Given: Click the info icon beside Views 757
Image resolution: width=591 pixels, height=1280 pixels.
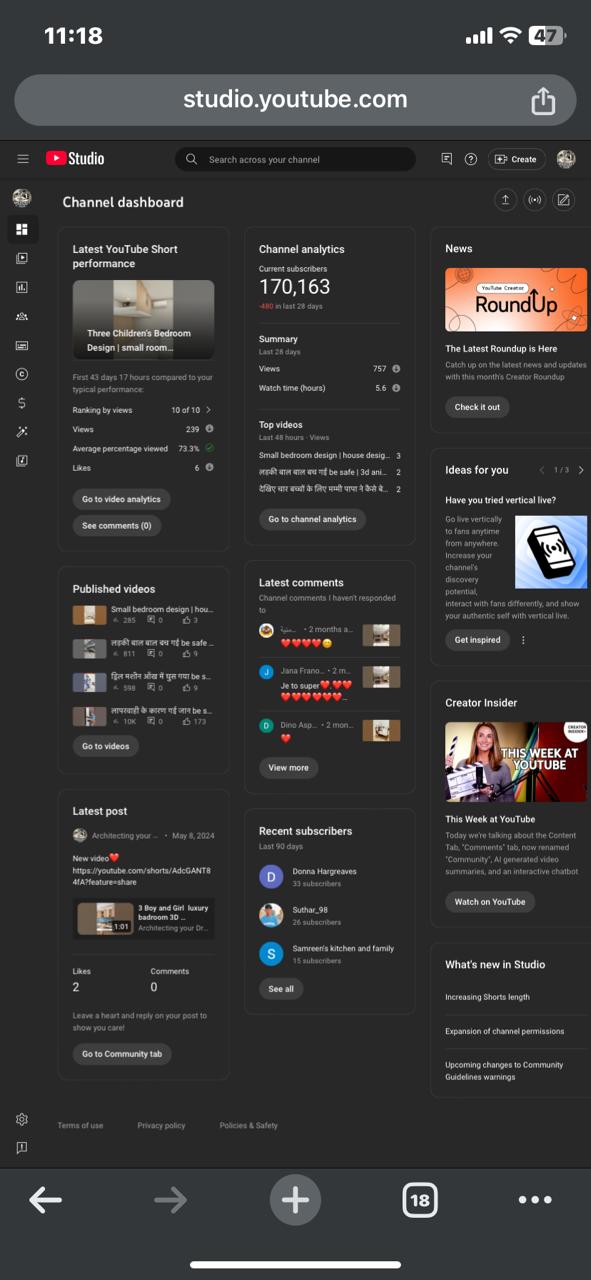Looking at the screenshot, I should coord(396,369).
